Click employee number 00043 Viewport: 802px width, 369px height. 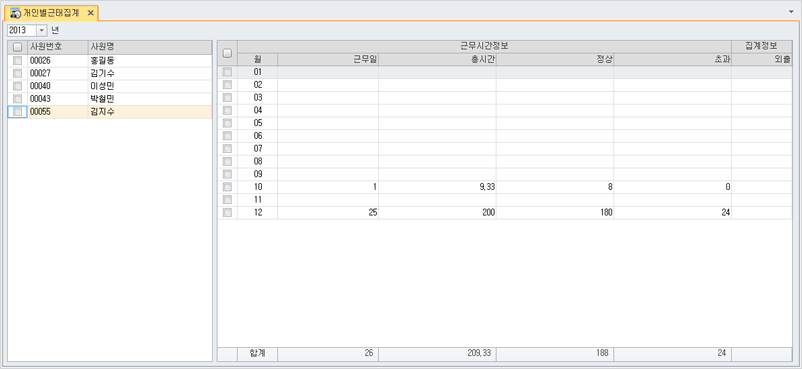40,99
